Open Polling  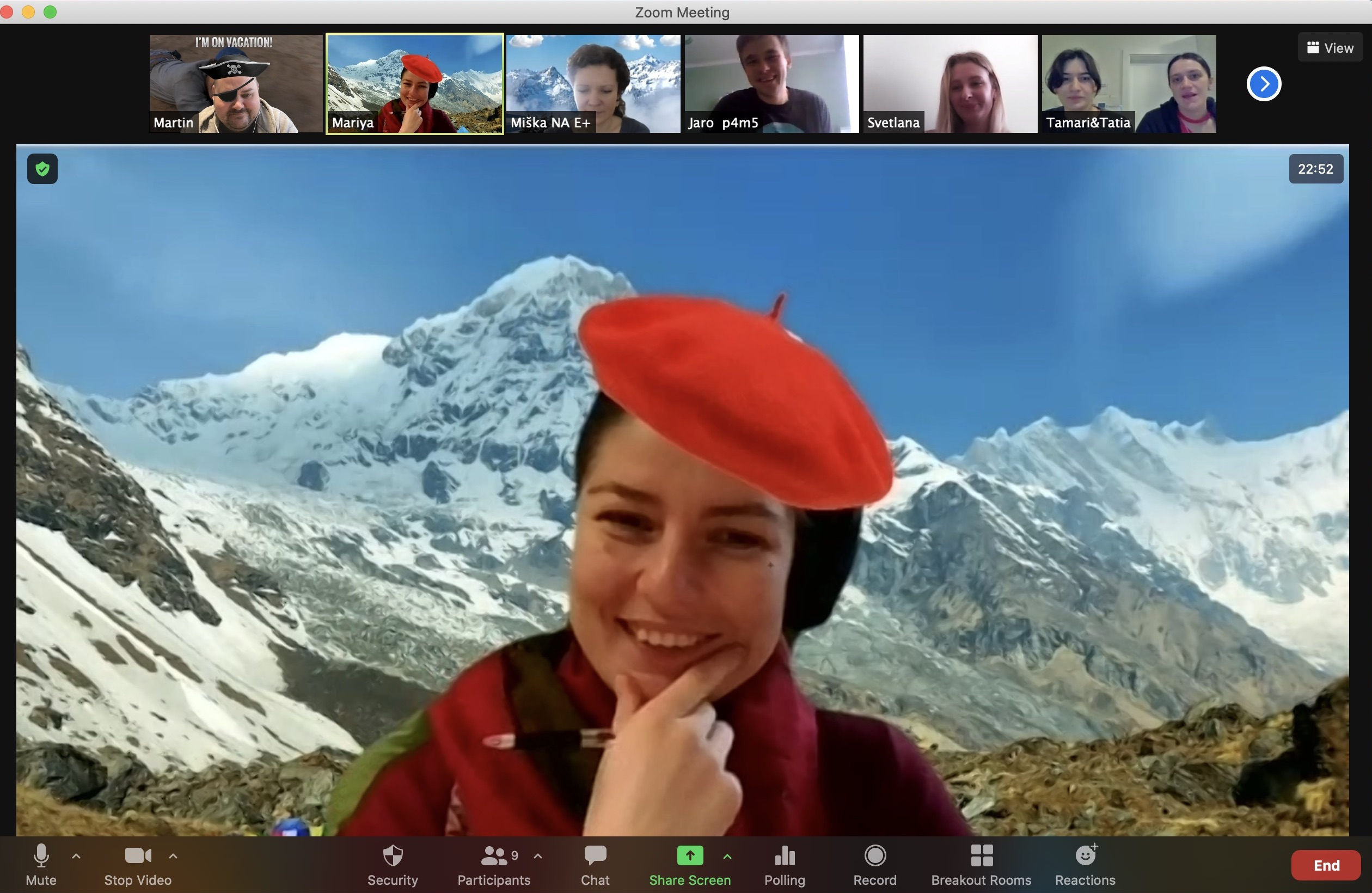point(785,864)
